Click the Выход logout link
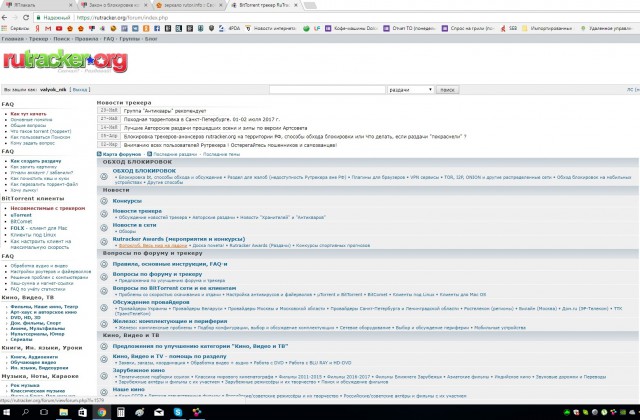Image resolution: width=640 pixels, height=420 pixels. [x=80, y=89]
